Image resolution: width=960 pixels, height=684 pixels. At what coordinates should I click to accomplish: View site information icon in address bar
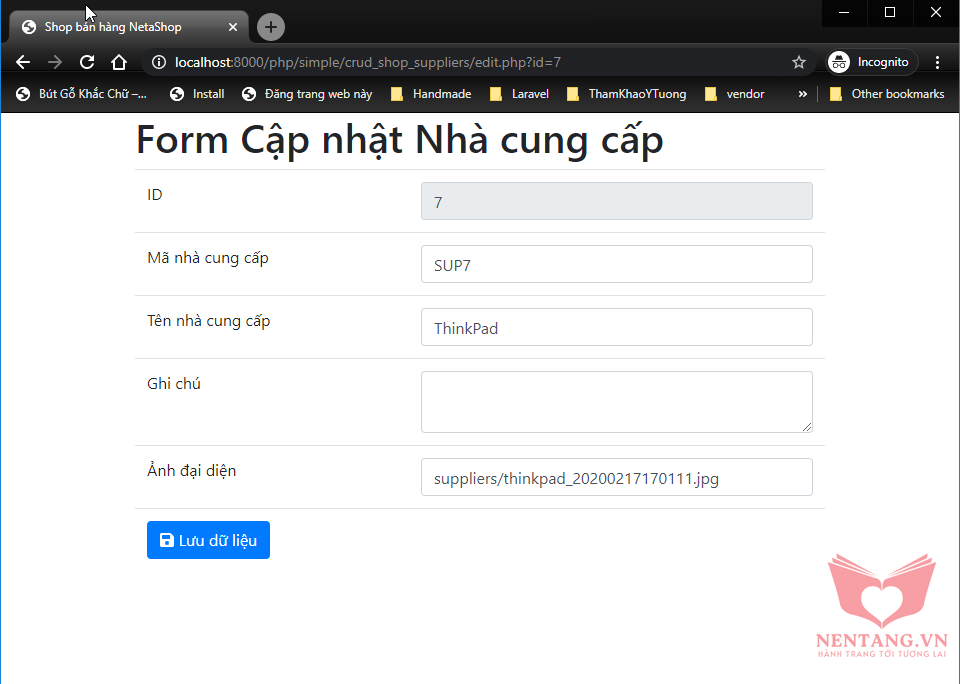[158, 62]
